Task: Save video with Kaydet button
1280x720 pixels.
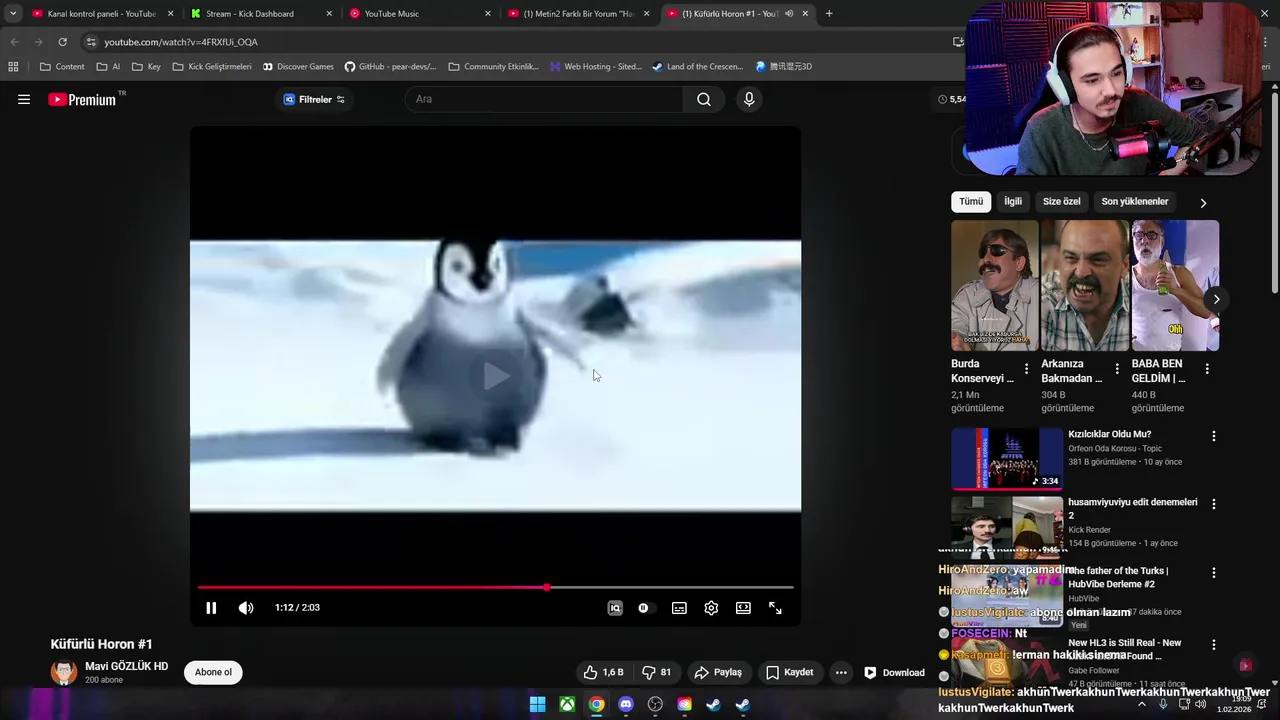Action: pyautogui.click(x=790, y=672)
